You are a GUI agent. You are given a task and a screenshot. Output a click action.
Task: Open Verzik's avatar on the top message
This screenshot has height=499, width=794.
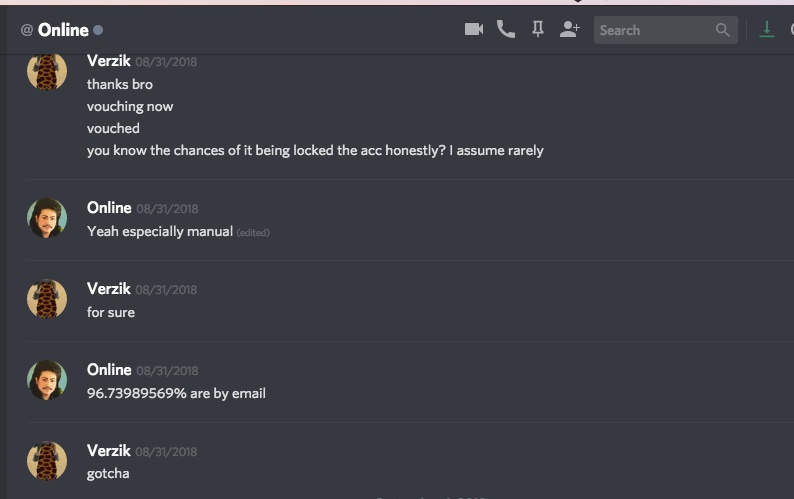click(47, 72)
